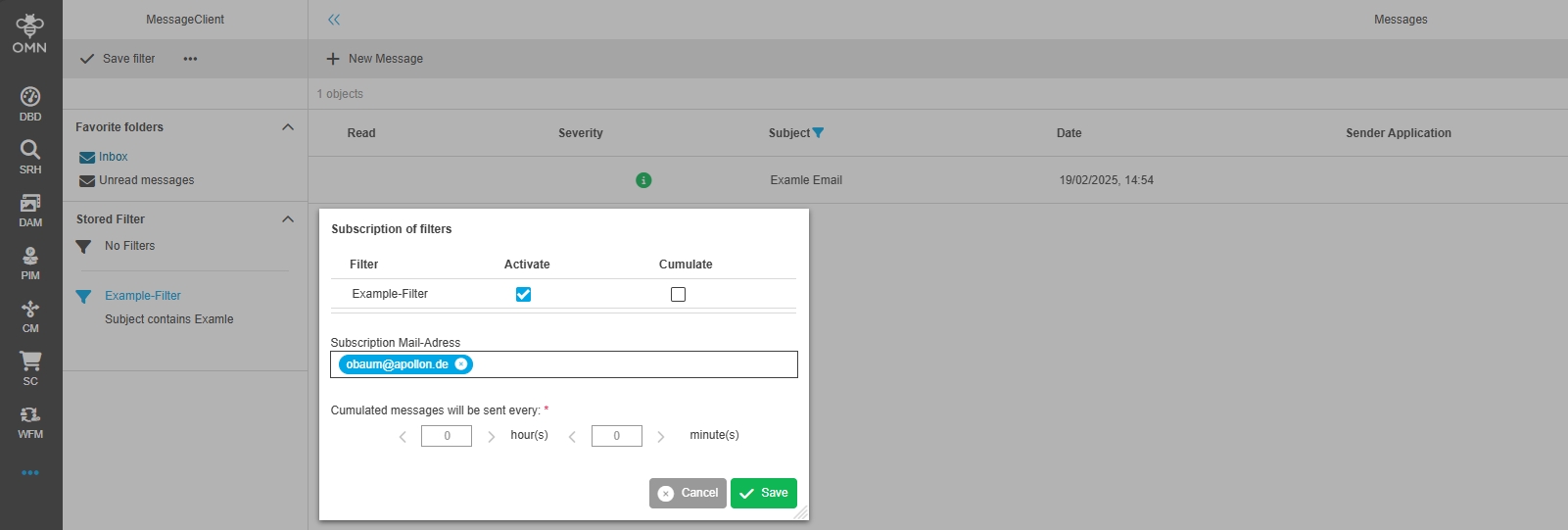This screenshot has width=1568, height=530.
Task: Open the CM module icon
Action: [30, 313]
